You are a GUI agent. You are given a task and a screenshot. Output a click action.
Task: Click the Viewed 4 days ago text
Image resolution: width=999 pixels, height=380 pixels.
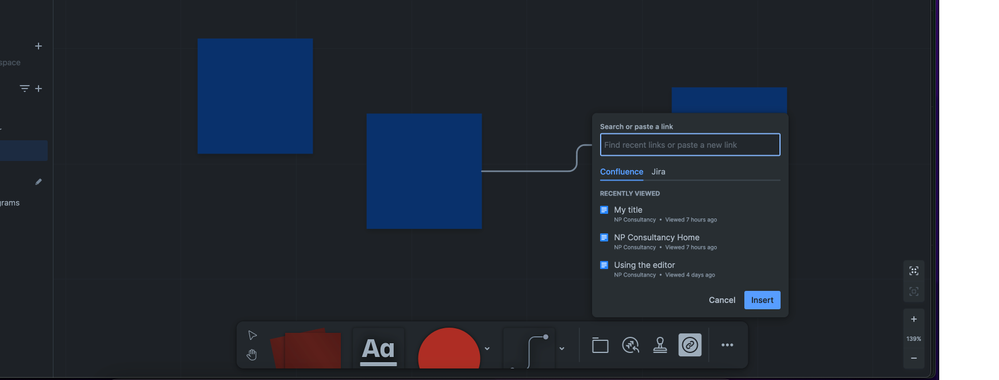tap(690, 275)
